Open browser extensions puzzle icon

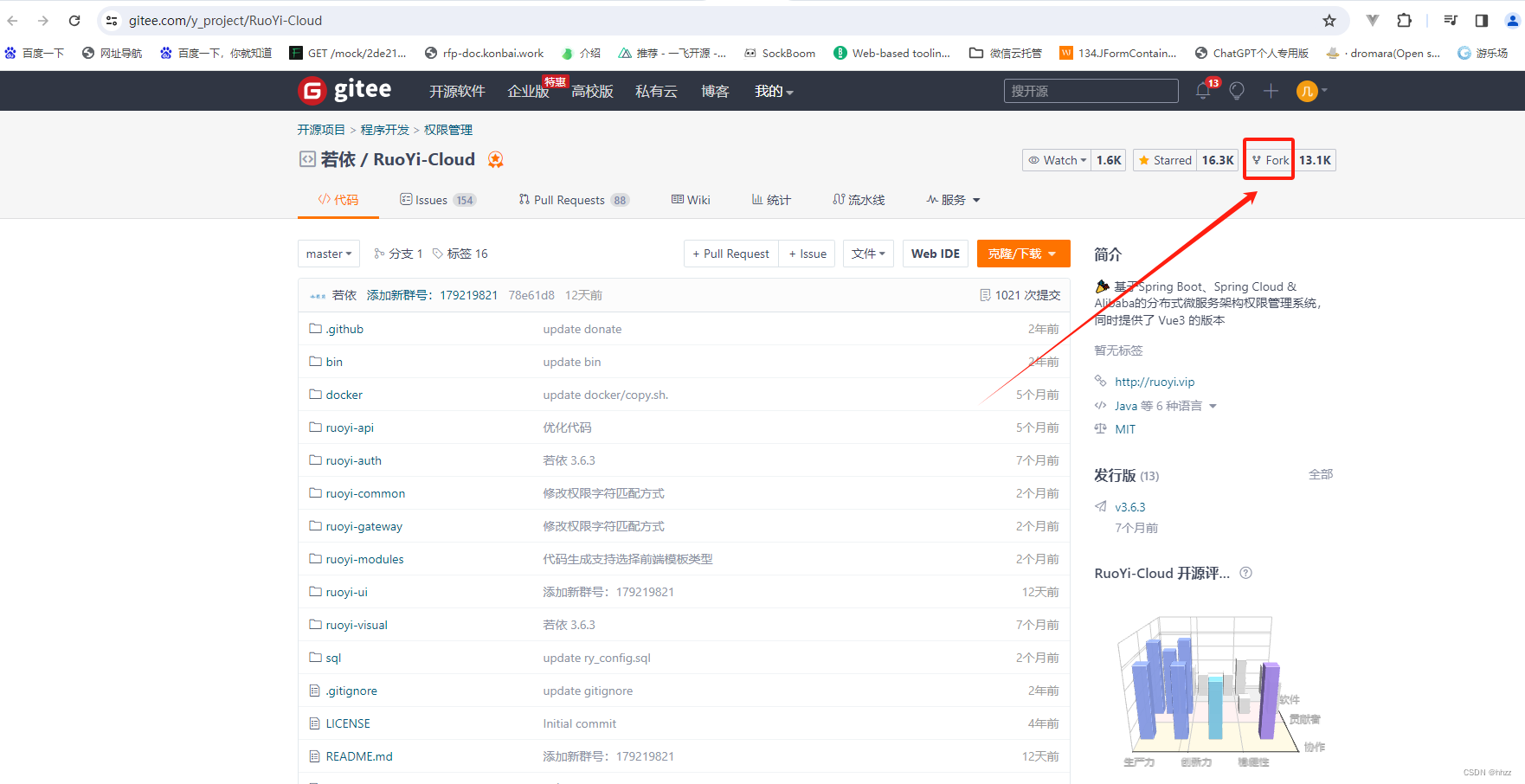tap(1404, 21)
